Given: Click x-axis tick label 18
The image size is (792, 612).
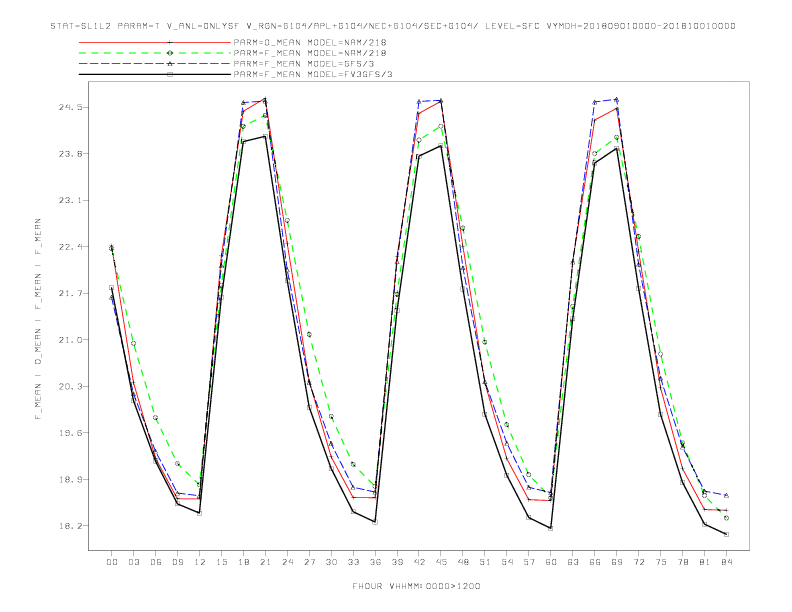Looking at the screenshot, I should click(x=243, y=562).
